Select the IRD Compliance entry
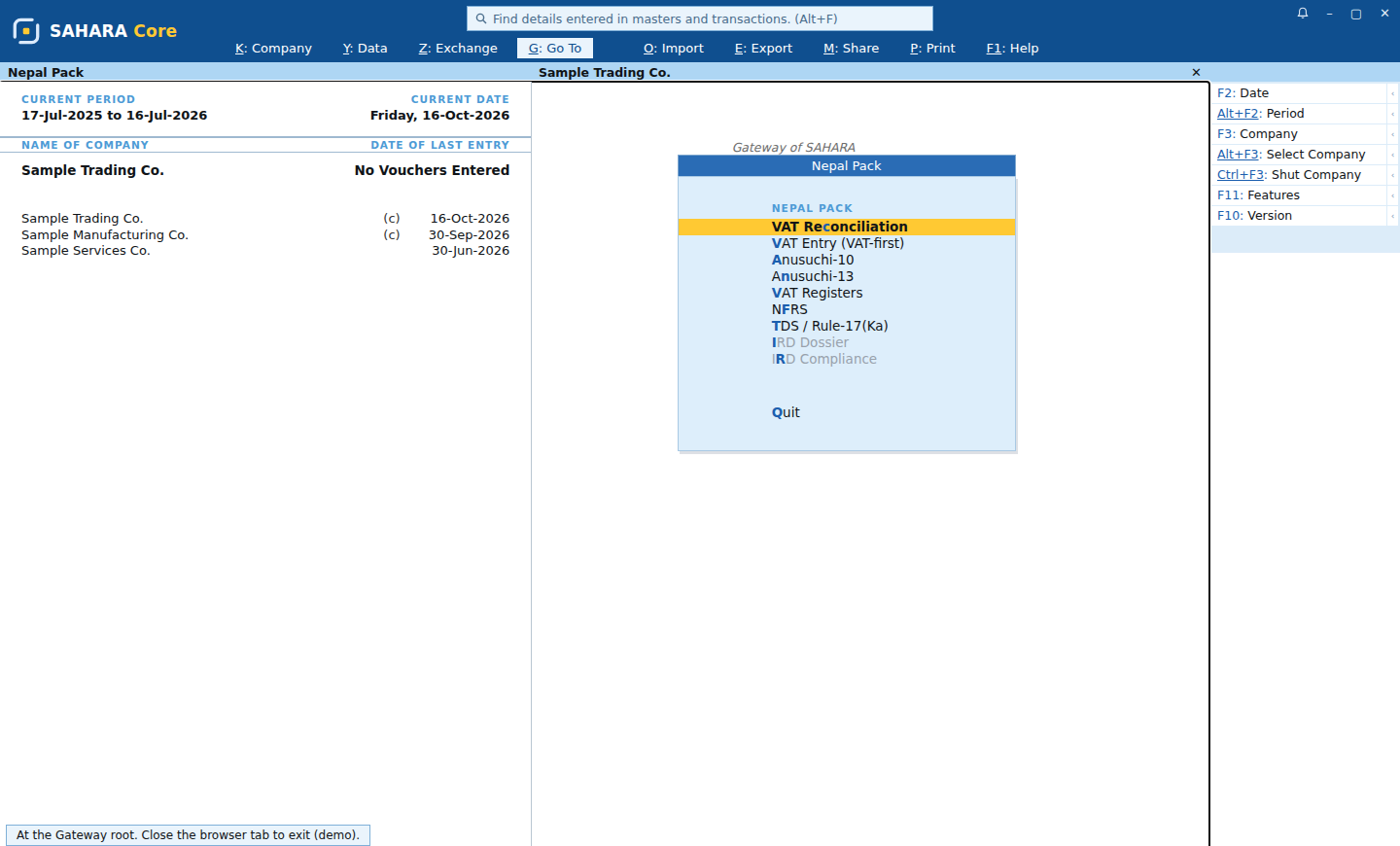The width and height of the screenshot is (1400, 846). [847, 359]
